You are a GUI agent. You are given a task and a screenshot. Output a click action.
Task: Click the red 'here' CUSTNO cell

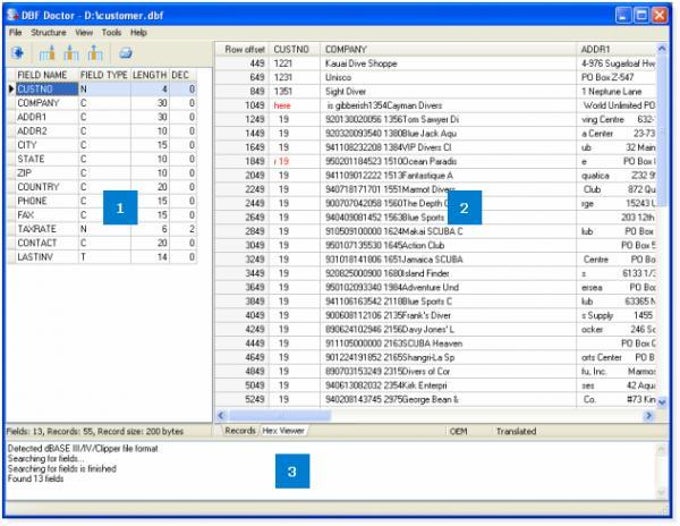tap(294, 105)
